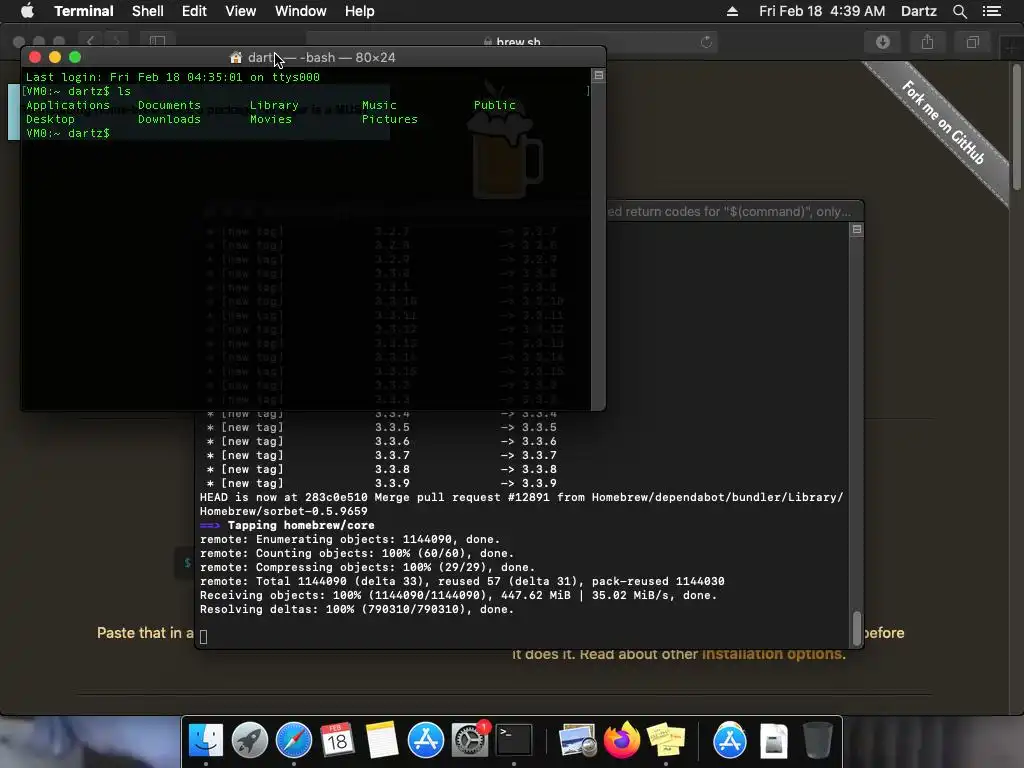Open Safari from the Dock
This screenshot has height=768, width=1024.
tap(294, 740)
